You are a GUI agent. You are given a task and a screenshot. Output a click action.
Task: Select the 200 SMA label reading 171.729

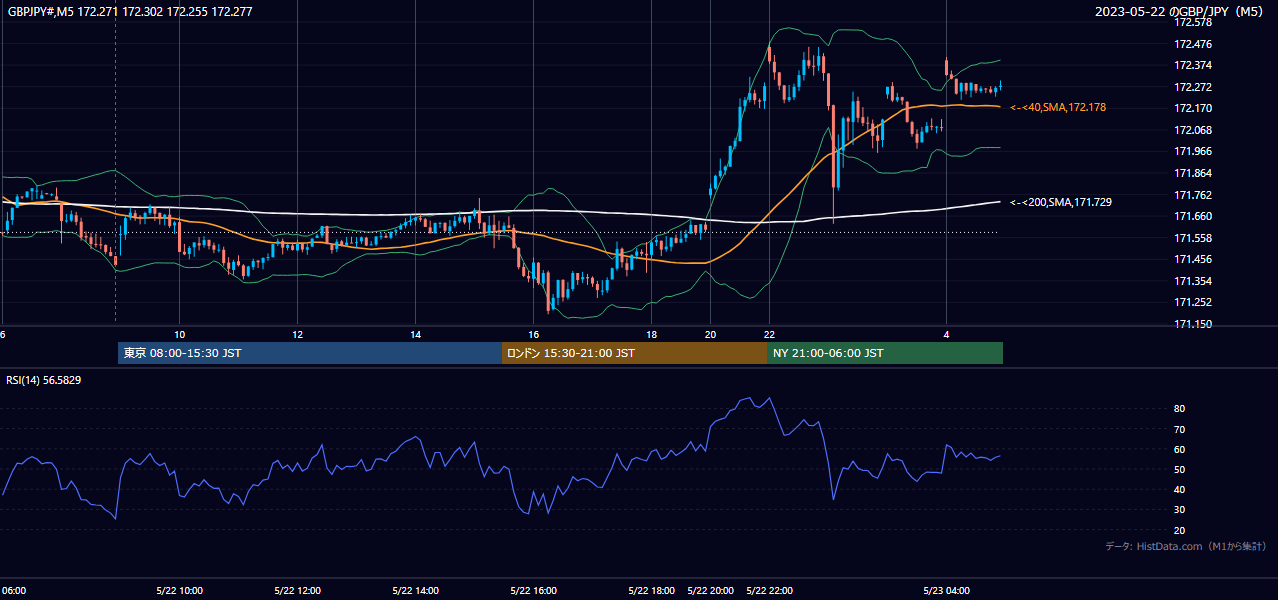click(1061, 202)
